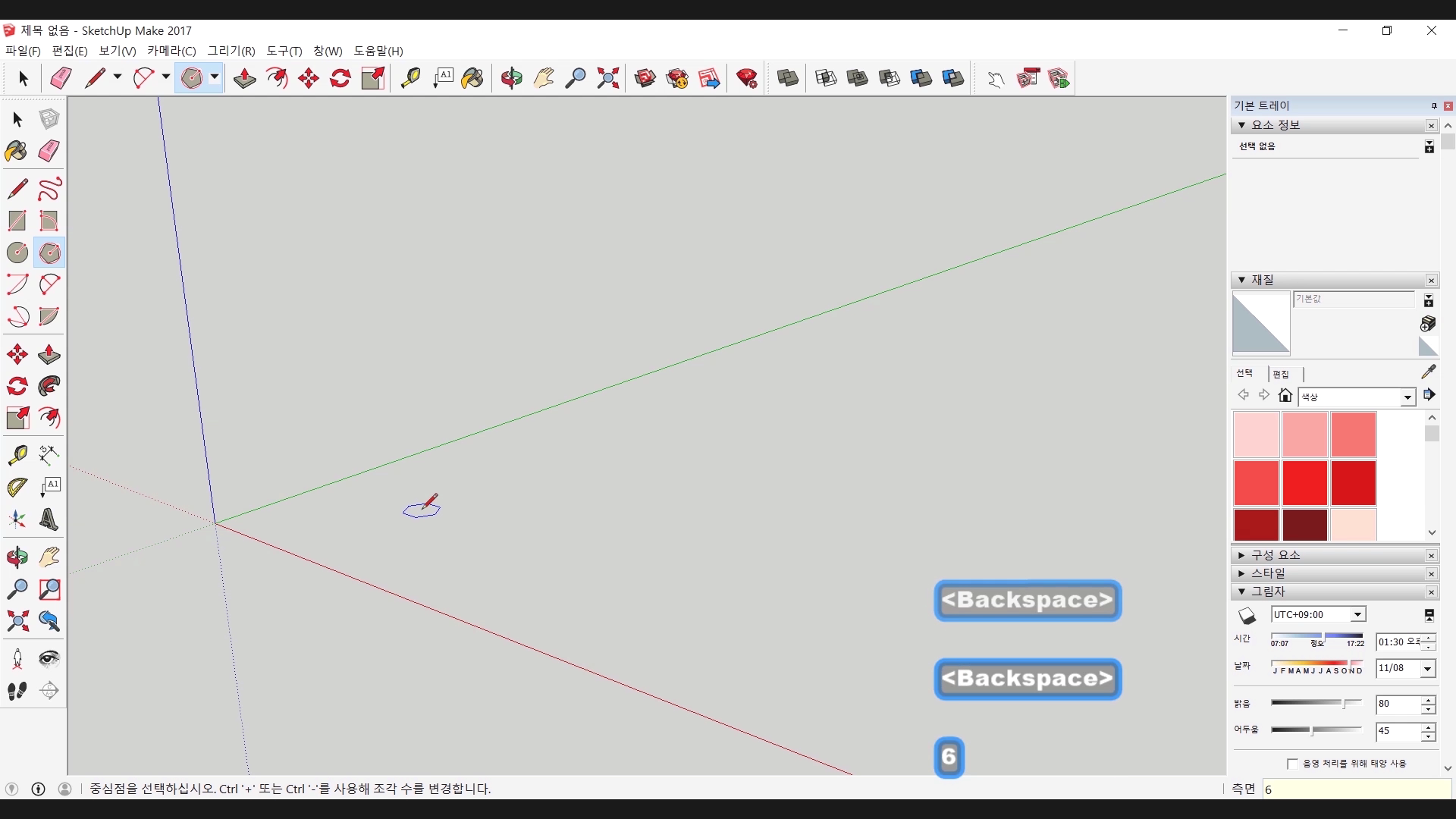1456x819 pixels.
Task: Choose the Push/Pull tool in top toolbar
Action: click(x=244, y=78)
